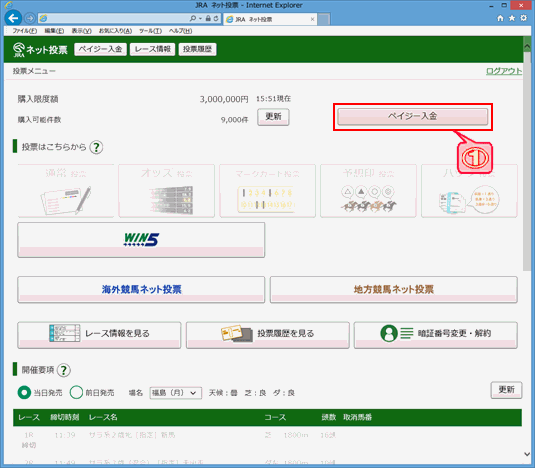The image size is (535, 468).
Task: Click the 締切時刻 column header
Action: tap(65, 417)
